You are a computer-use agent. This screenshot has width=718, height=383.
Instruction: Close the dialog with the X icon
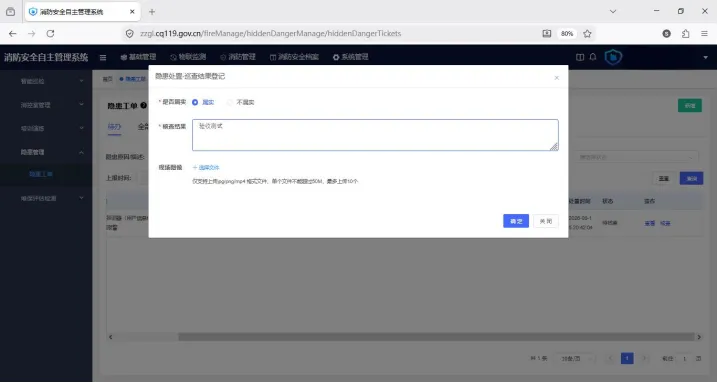pyautogui.click(x=556, y=78)
